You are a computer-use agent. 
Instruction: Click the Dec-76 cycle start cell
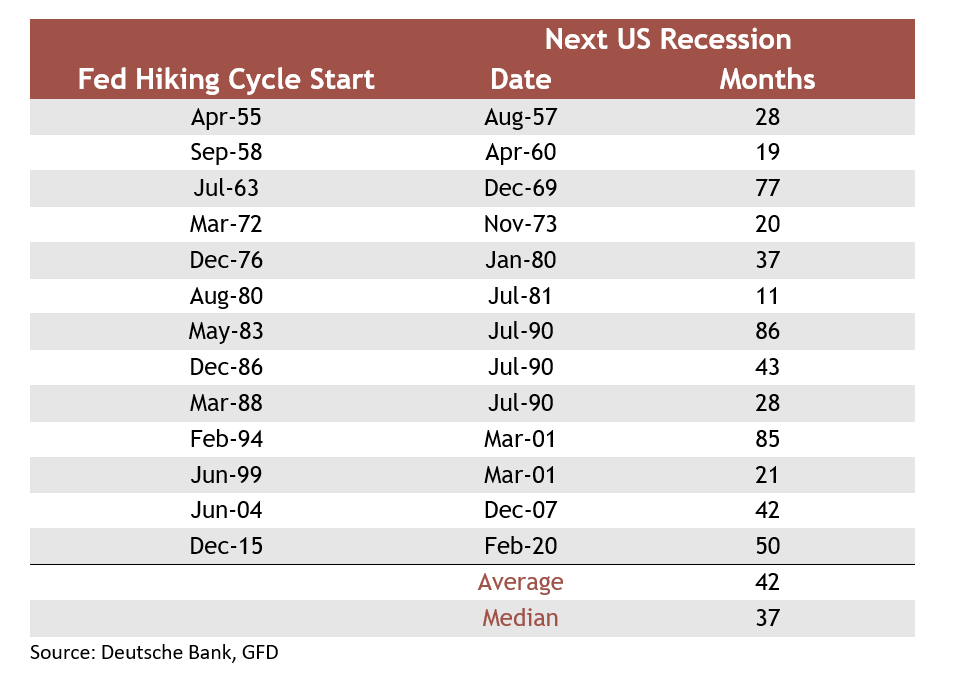[226, 260]
